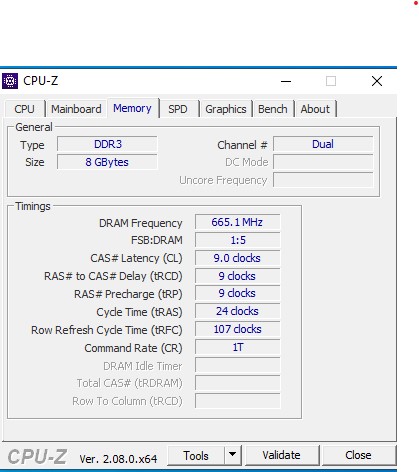Click the empty Total CAS# (tRDRAM) field
Image resolution: width=419 pixels, height=472 pixels.
tap(237, 383)
